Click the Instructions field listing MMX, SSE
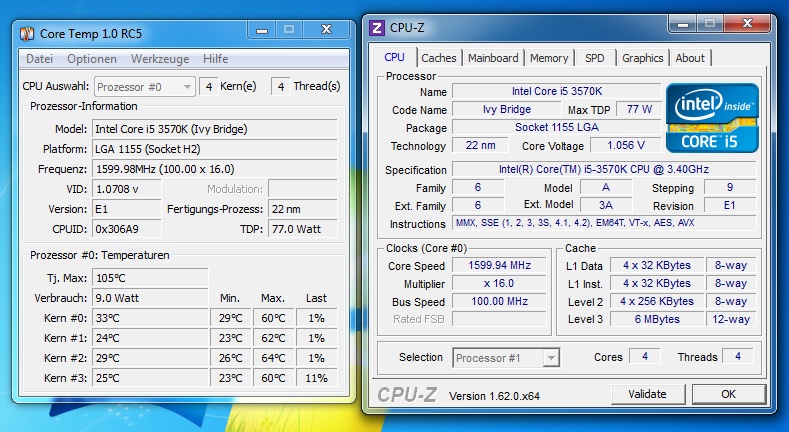The image size is (789, 432). tap(604, 223)
